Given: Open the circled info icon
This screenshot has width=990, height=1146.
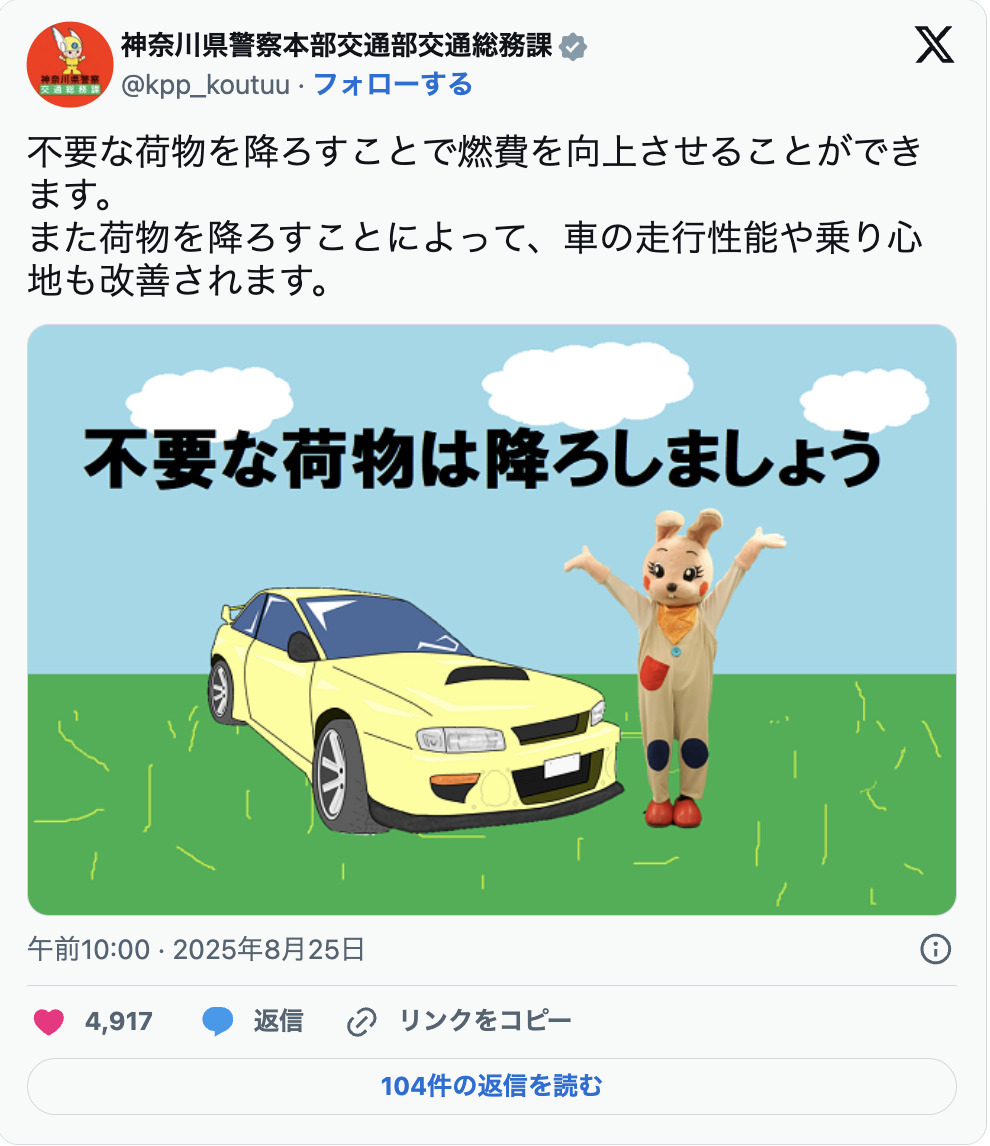Looking at the screenshot, I should (x=935, y=949).
